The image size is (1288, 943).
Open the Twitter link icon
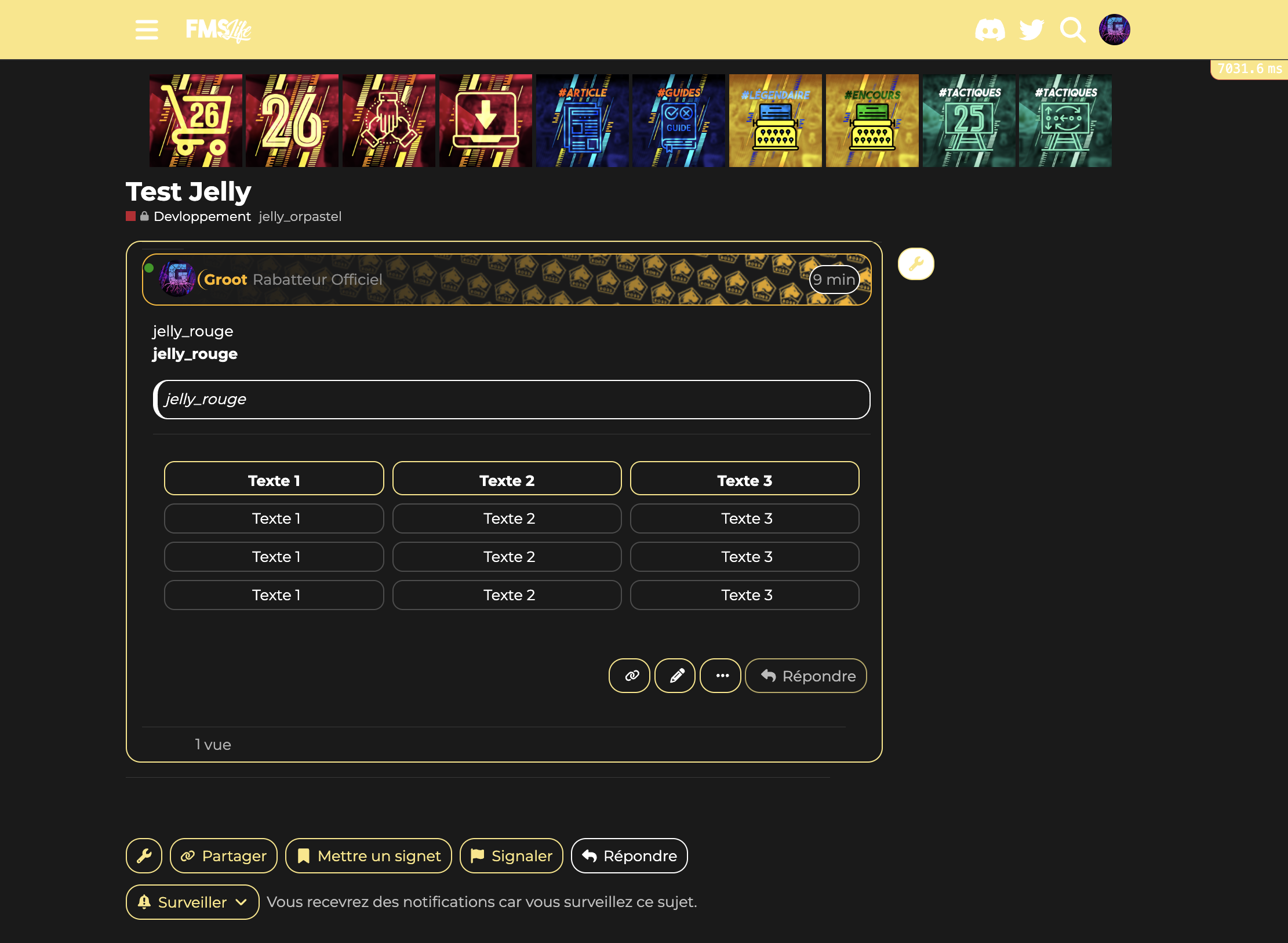(1031, 30)
